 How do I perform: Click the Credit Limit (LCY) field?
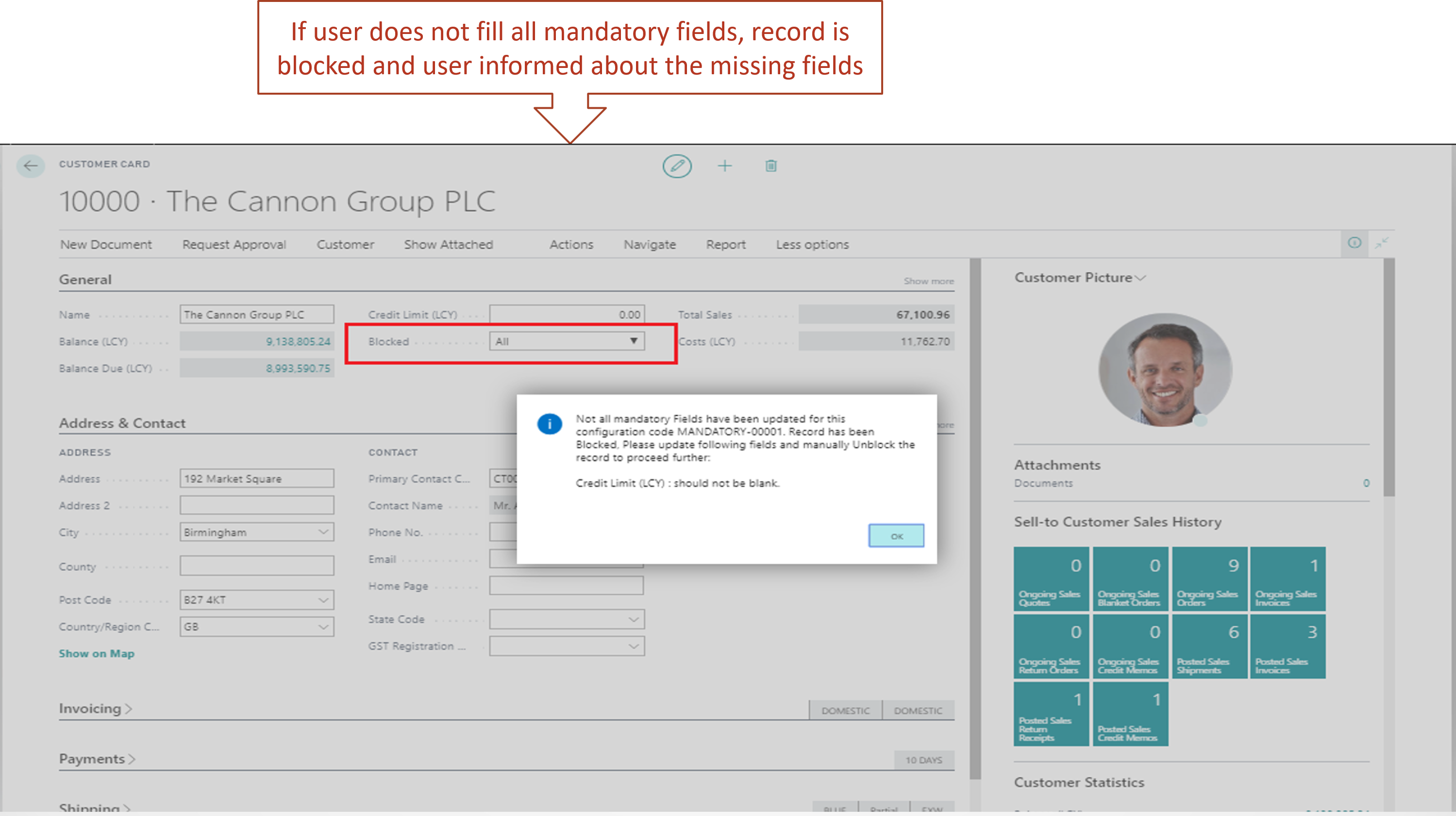click(x=567, y=314)
